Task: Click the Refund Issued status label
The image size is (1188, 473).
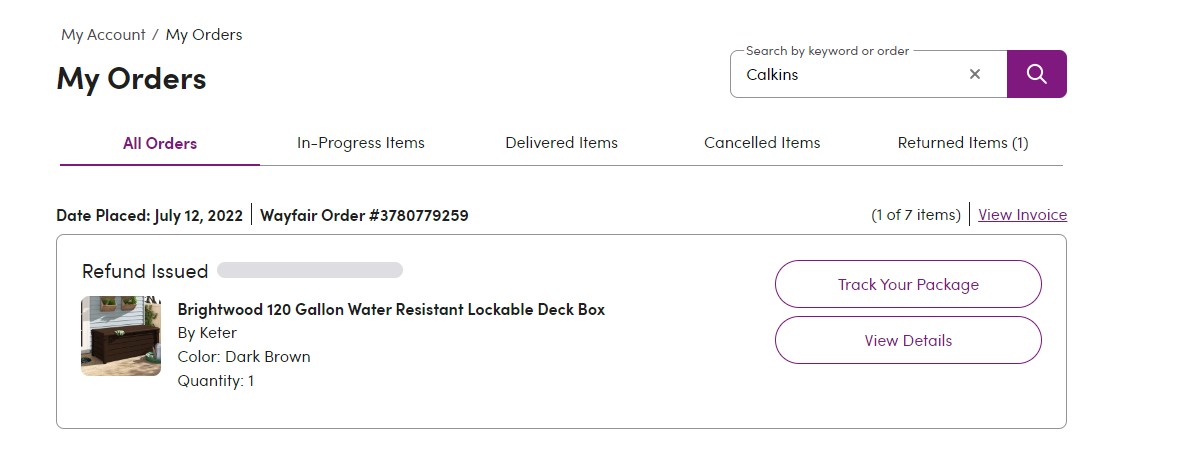Action: click(x=145, y=271)
